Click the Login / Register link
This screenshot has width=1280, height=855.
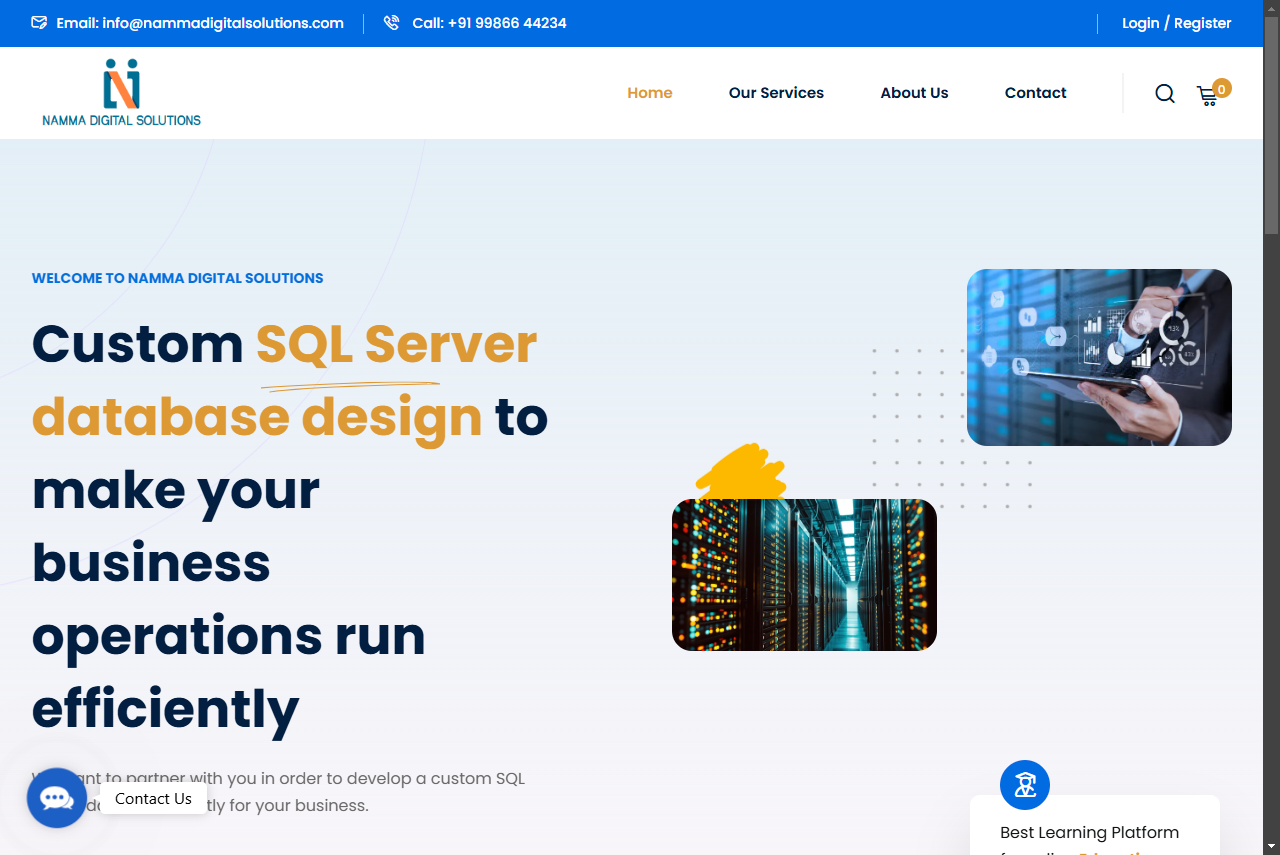[1177, 23]
